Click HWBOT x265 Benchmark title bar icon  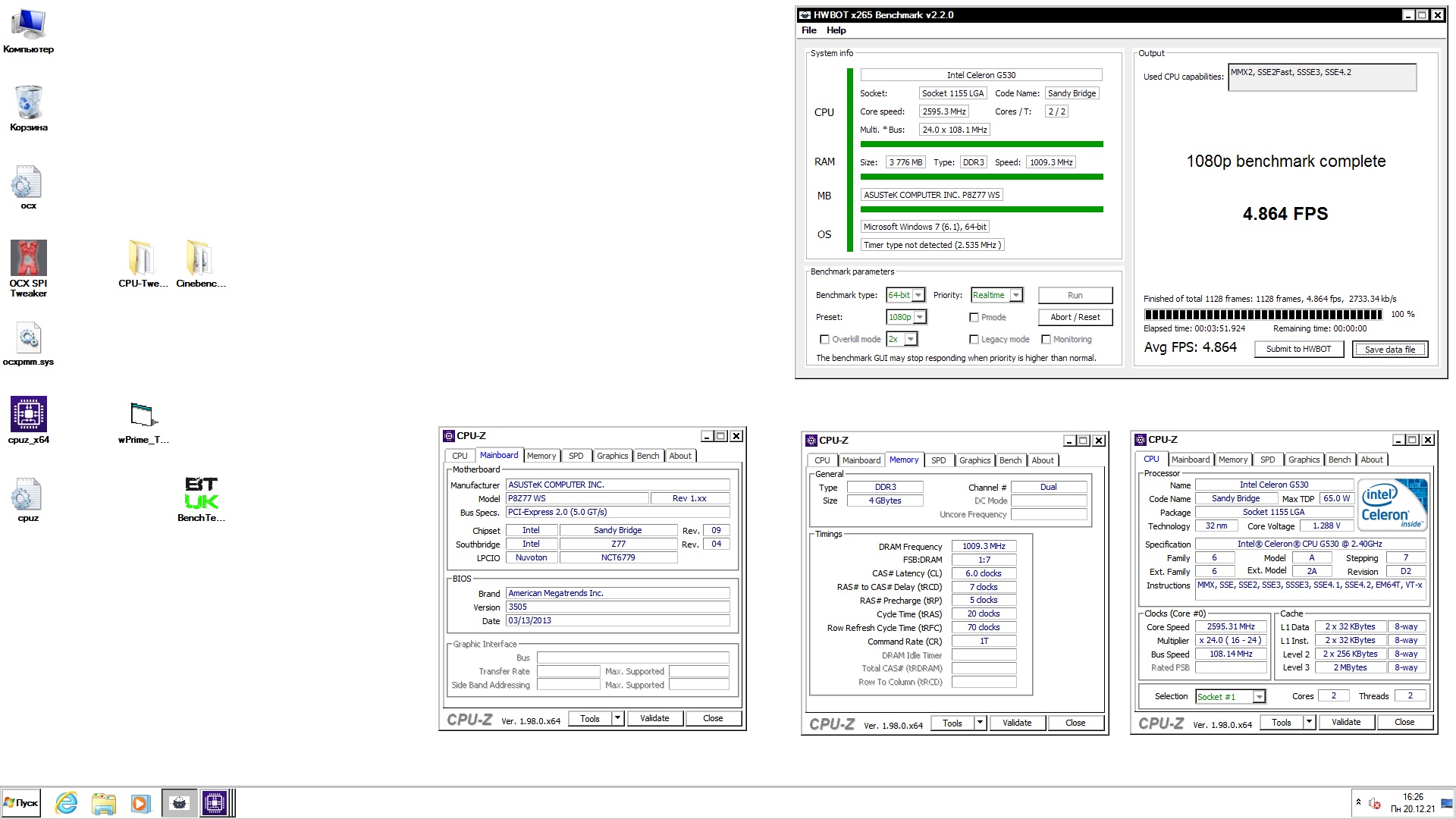tap(805, 15)
